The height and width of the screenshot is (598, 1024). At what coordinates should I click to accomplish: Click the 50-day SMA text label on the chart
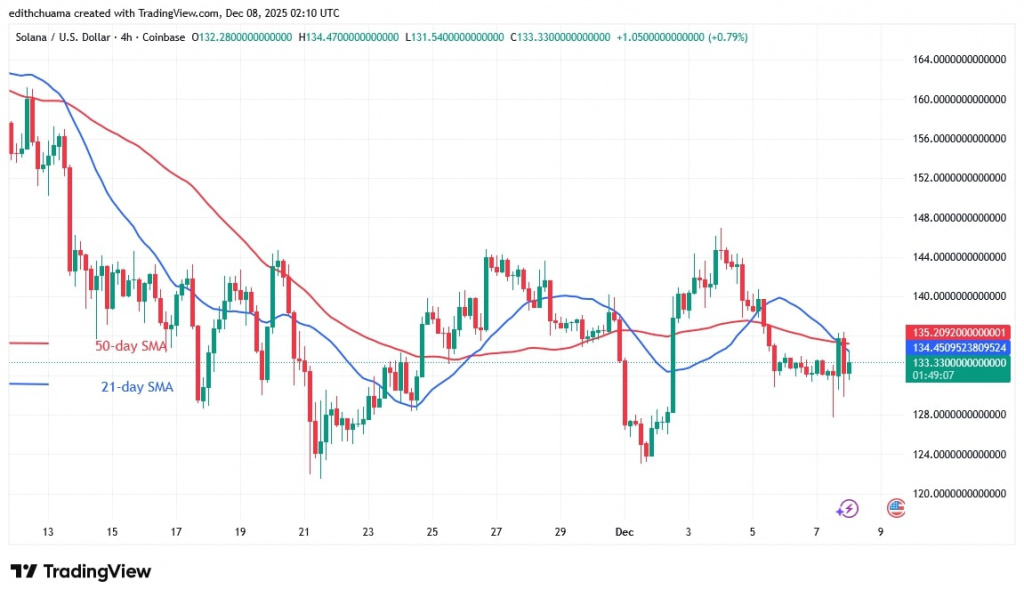(x=130, y=344)
